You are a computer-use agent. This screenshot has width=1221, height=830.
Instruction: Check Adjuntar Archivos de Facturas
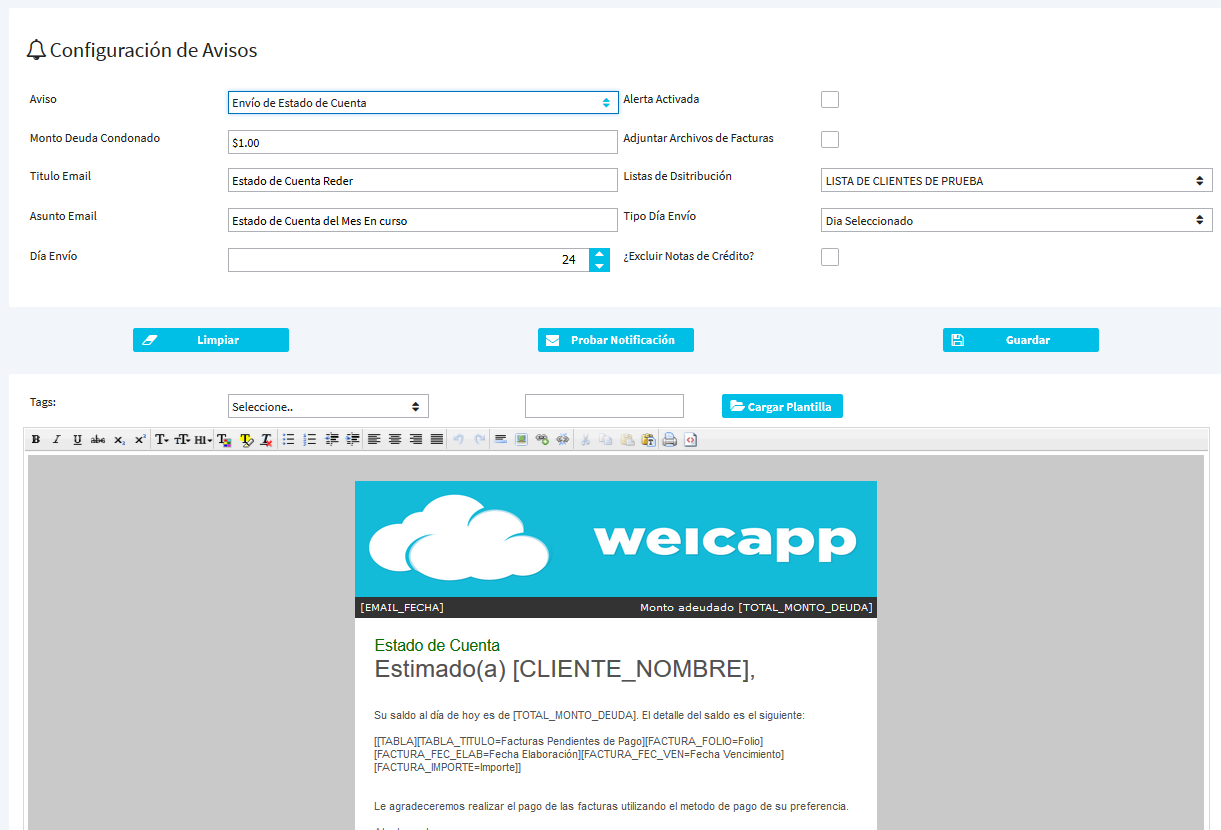point(829,140)
